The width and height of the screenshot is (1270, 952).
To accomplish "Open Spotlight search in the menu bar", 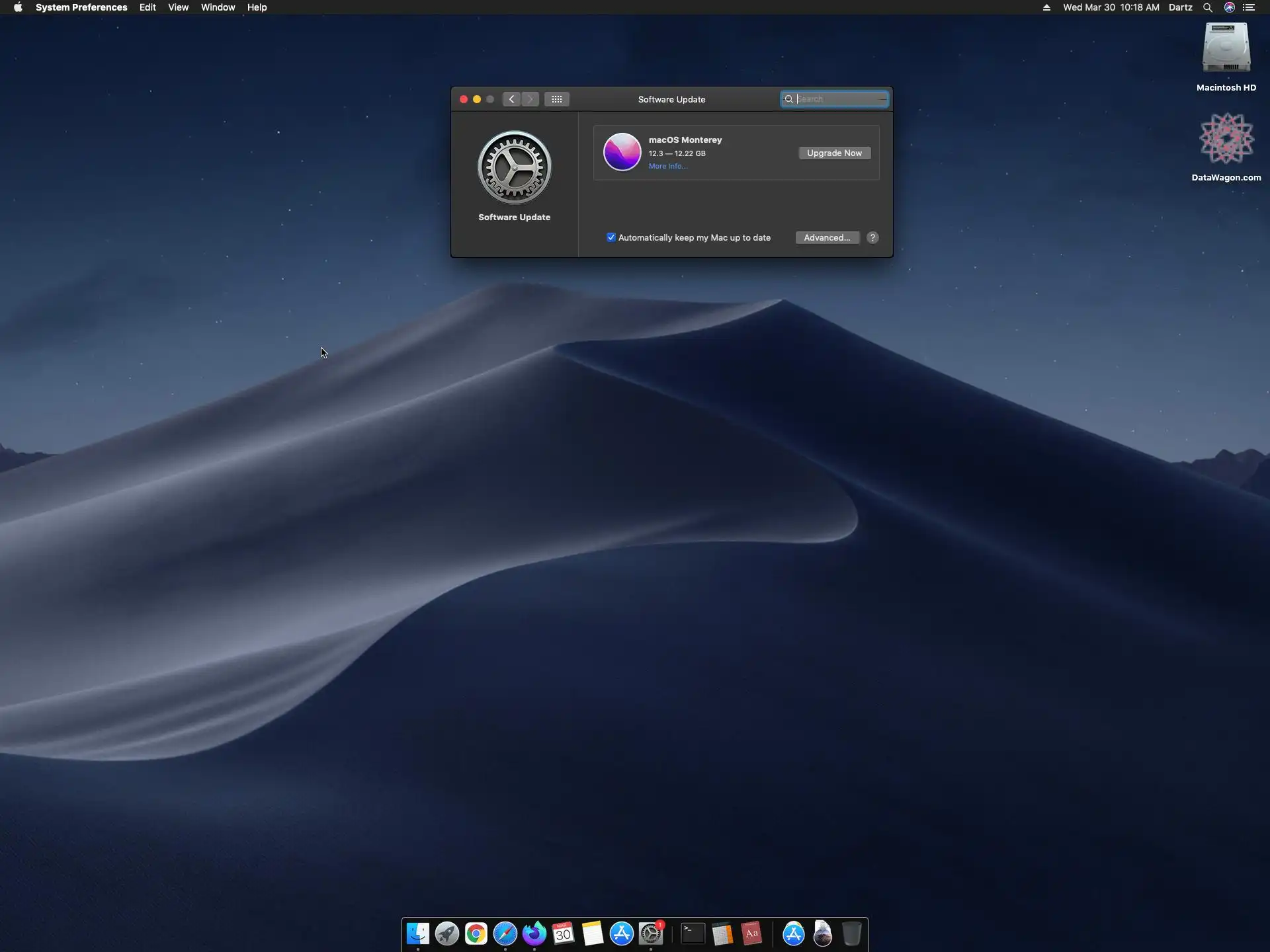I will pyautogui.click(x=1207, y=7).
